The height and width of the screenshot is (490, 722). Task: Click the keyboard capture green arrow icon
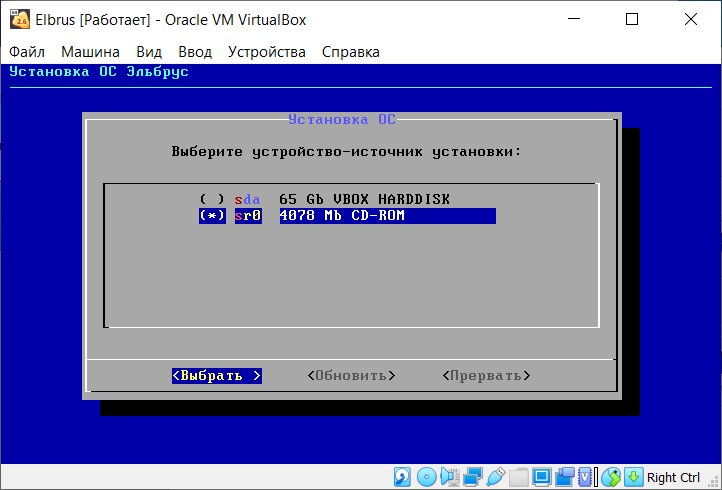(634, 477)
